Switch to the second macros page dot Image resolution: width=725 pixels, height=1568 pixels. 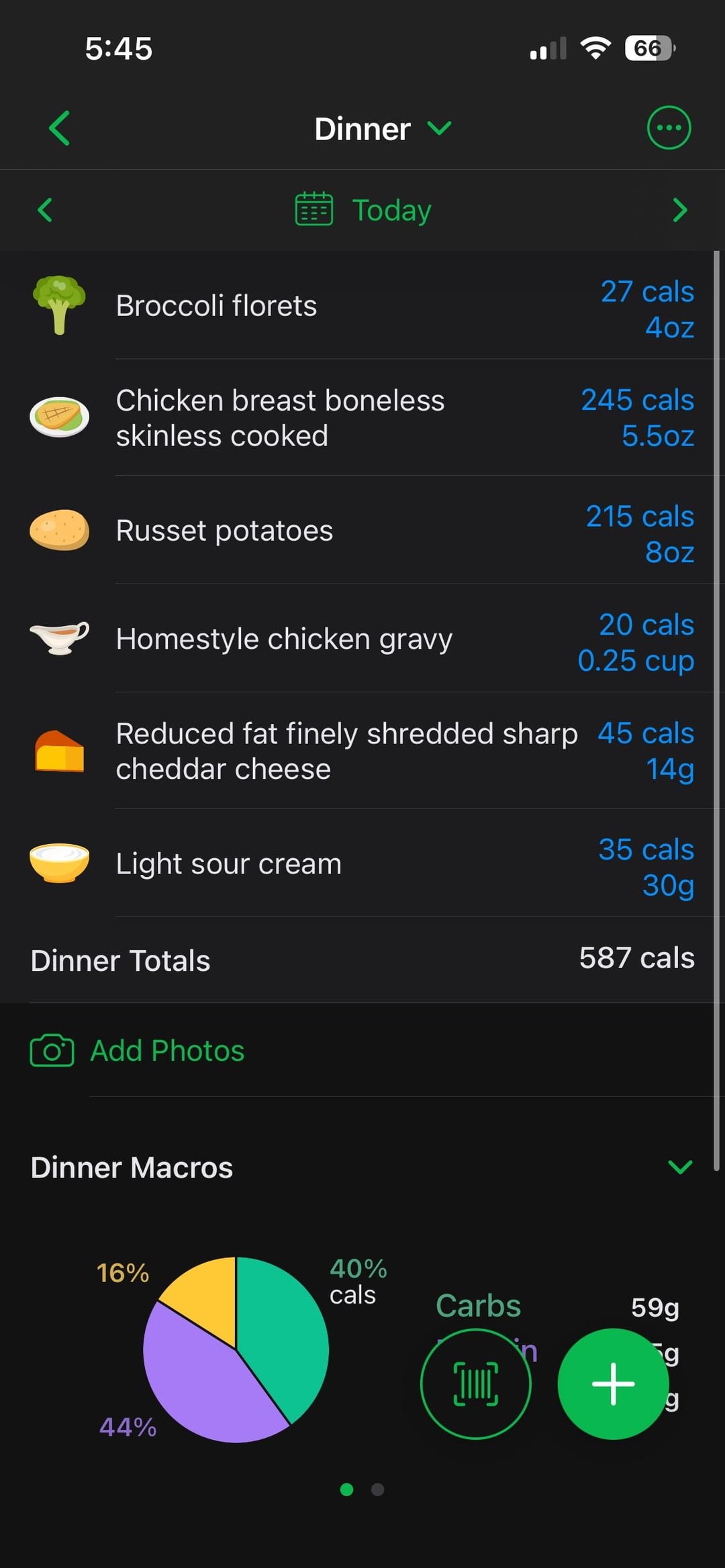click(378, 1489)
